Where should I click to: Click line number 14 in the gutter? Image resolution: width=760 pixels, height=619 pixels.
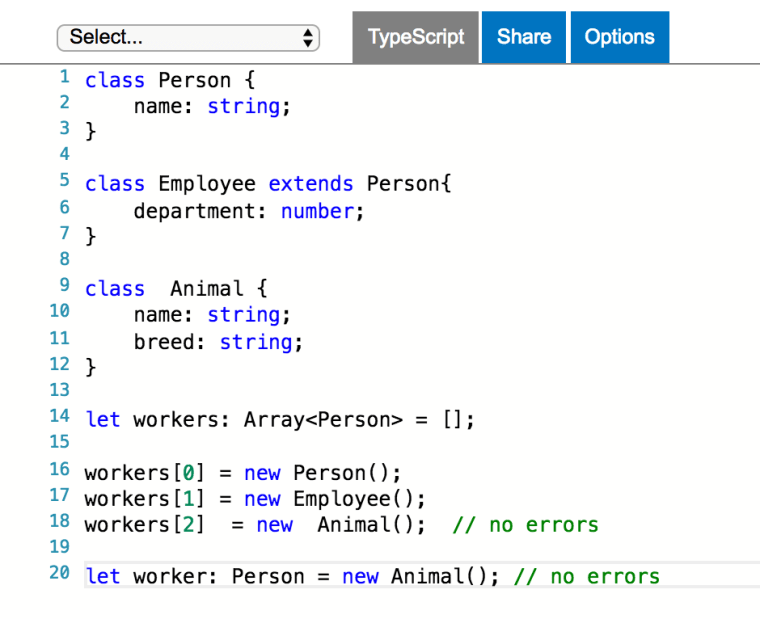pos(59,416)
